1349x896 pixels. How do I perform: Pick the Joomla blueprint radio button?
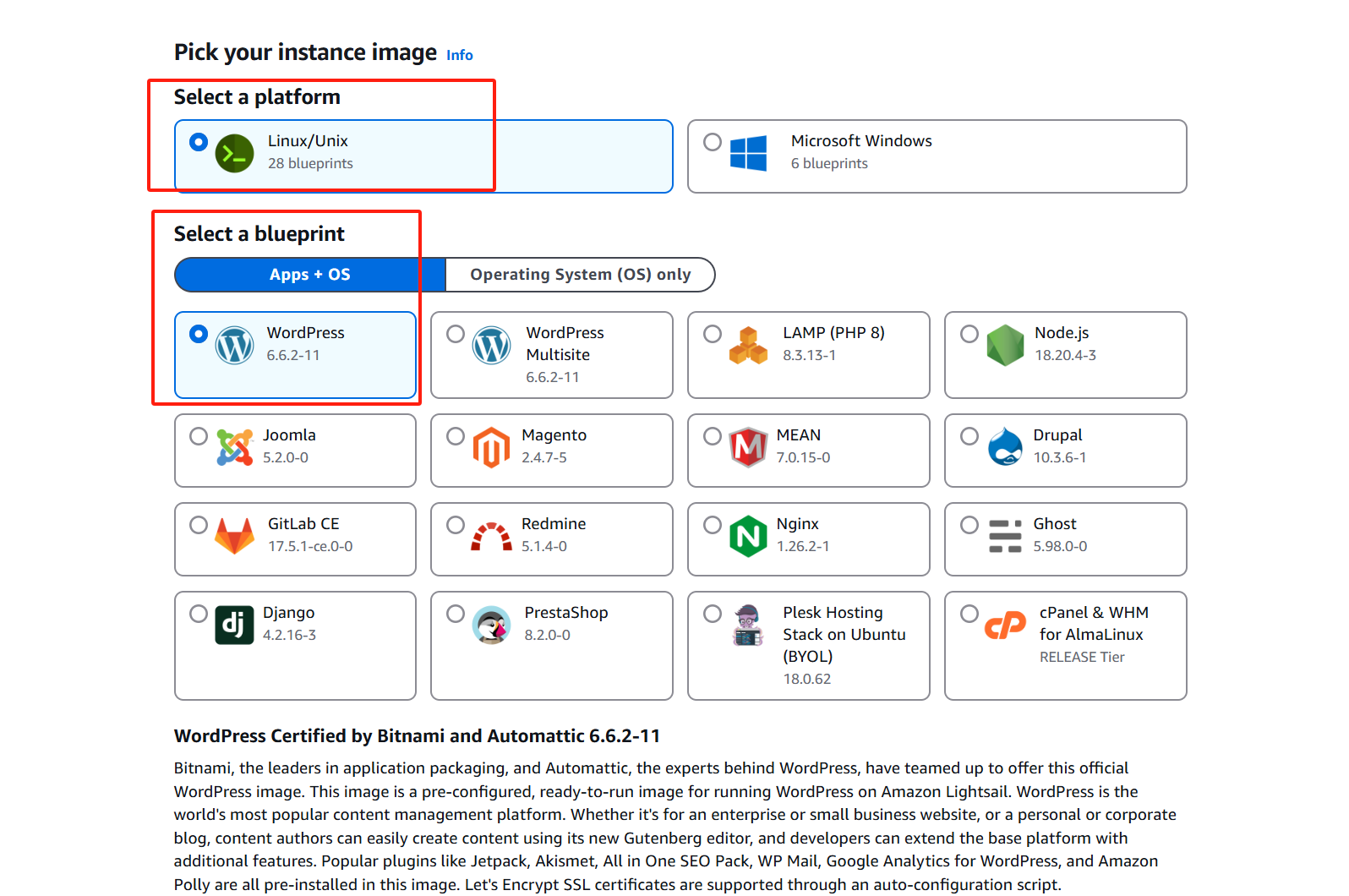(x=199, y=435)
